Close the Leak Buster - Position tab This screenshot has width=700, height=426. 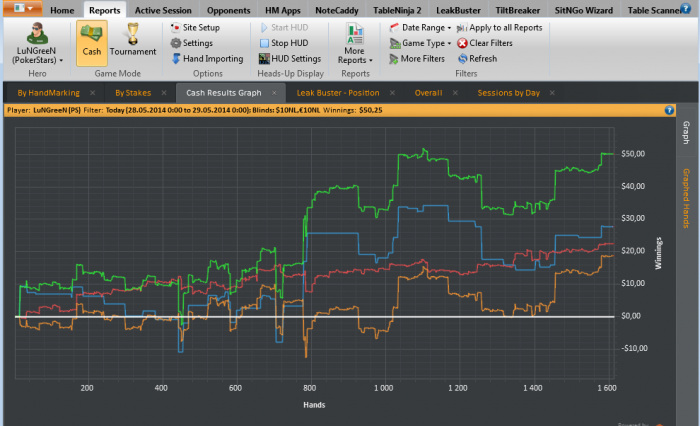pyautogui.click(x=392, y=93)
